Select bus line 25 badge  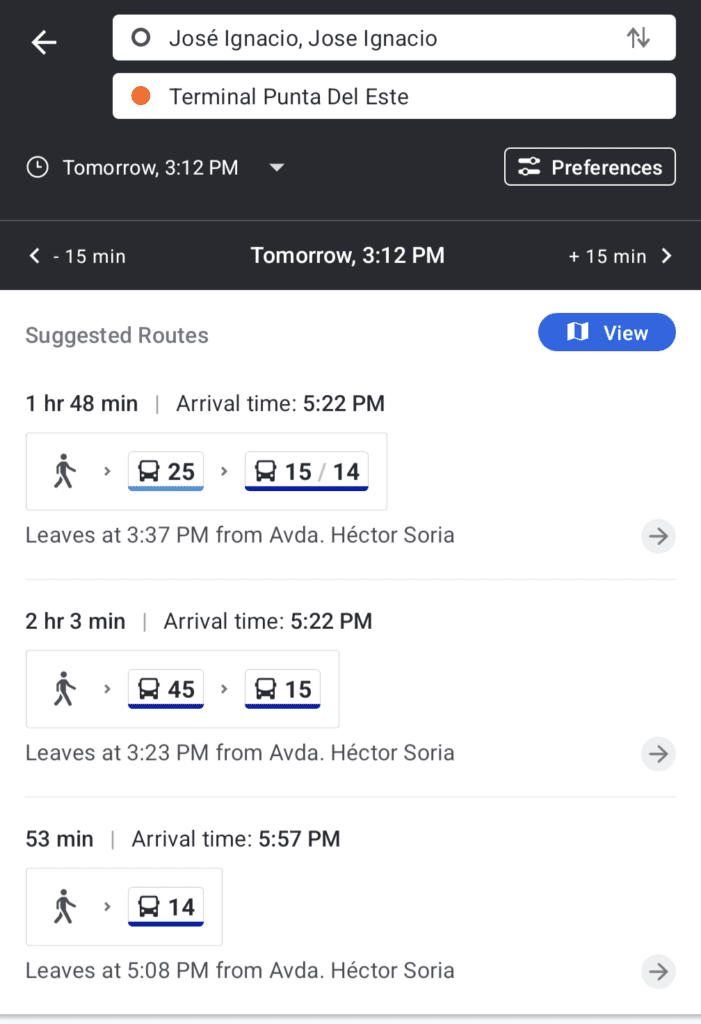pyautogui.click(x=166, y=471)
